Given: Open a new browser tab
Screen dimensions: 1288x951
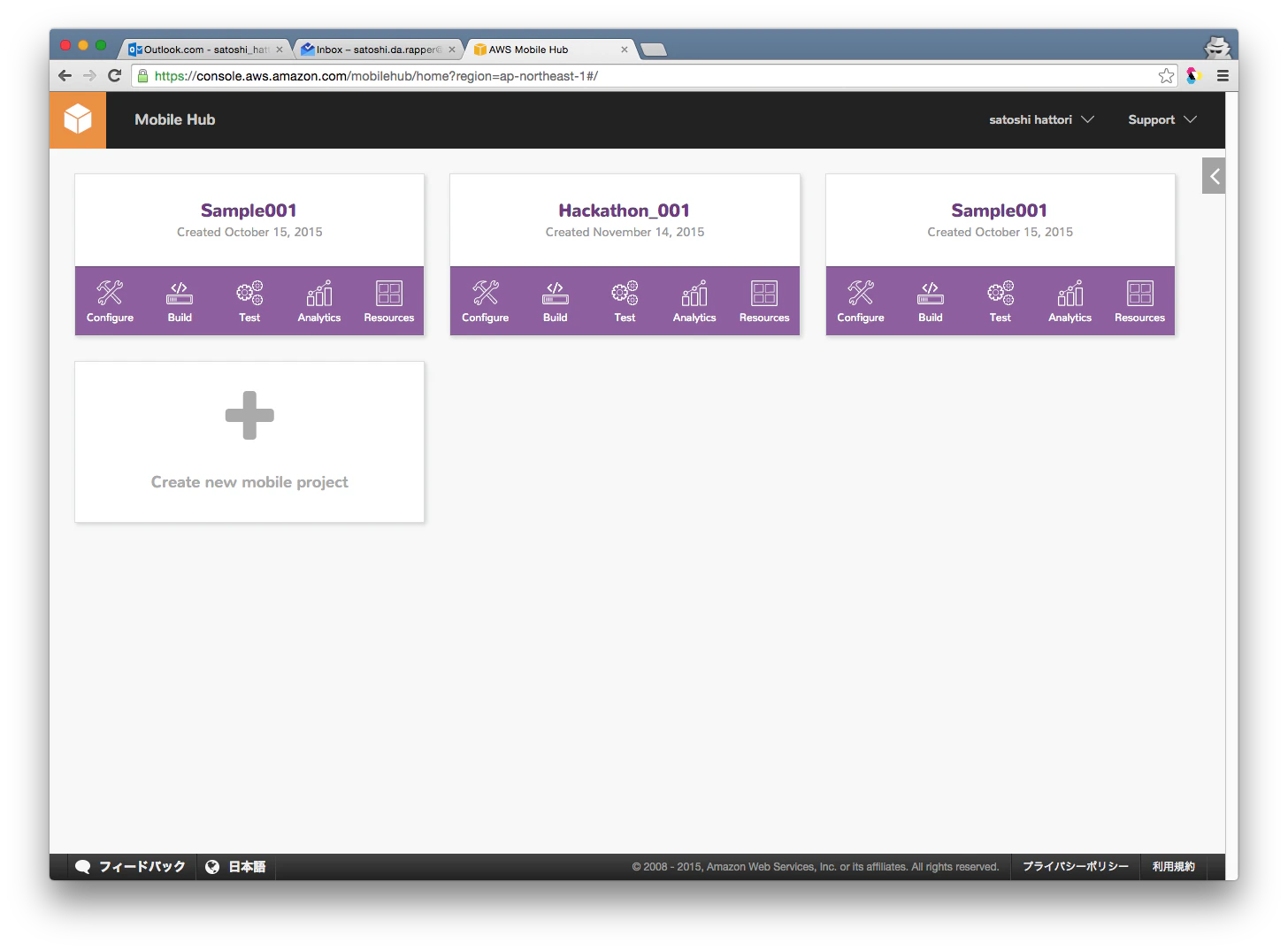Looking at the screenshot, I should pos(653,50).
